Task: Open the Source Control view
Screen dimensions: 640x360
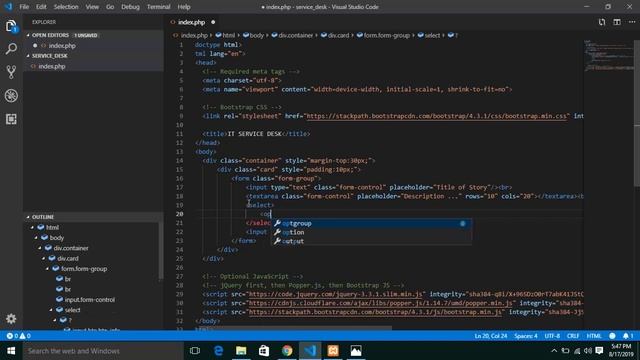Action: pyautogui.click(x=11, y=72)
